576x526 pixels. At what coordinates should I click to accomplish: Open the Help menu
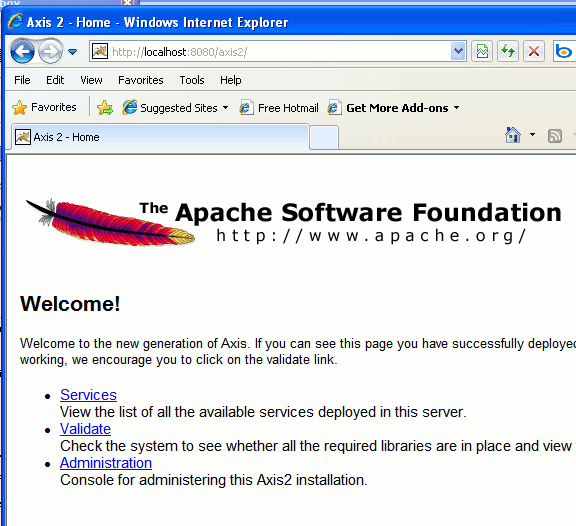(231, 80)
